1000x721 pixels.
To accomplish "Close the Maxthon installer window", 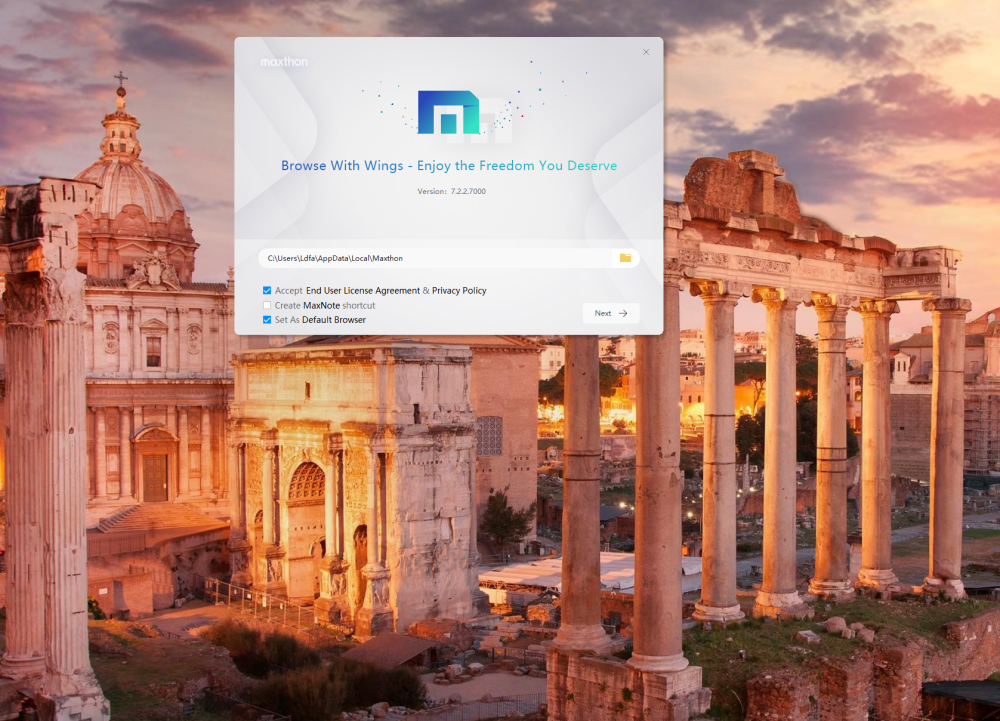I will pos(646,52).
